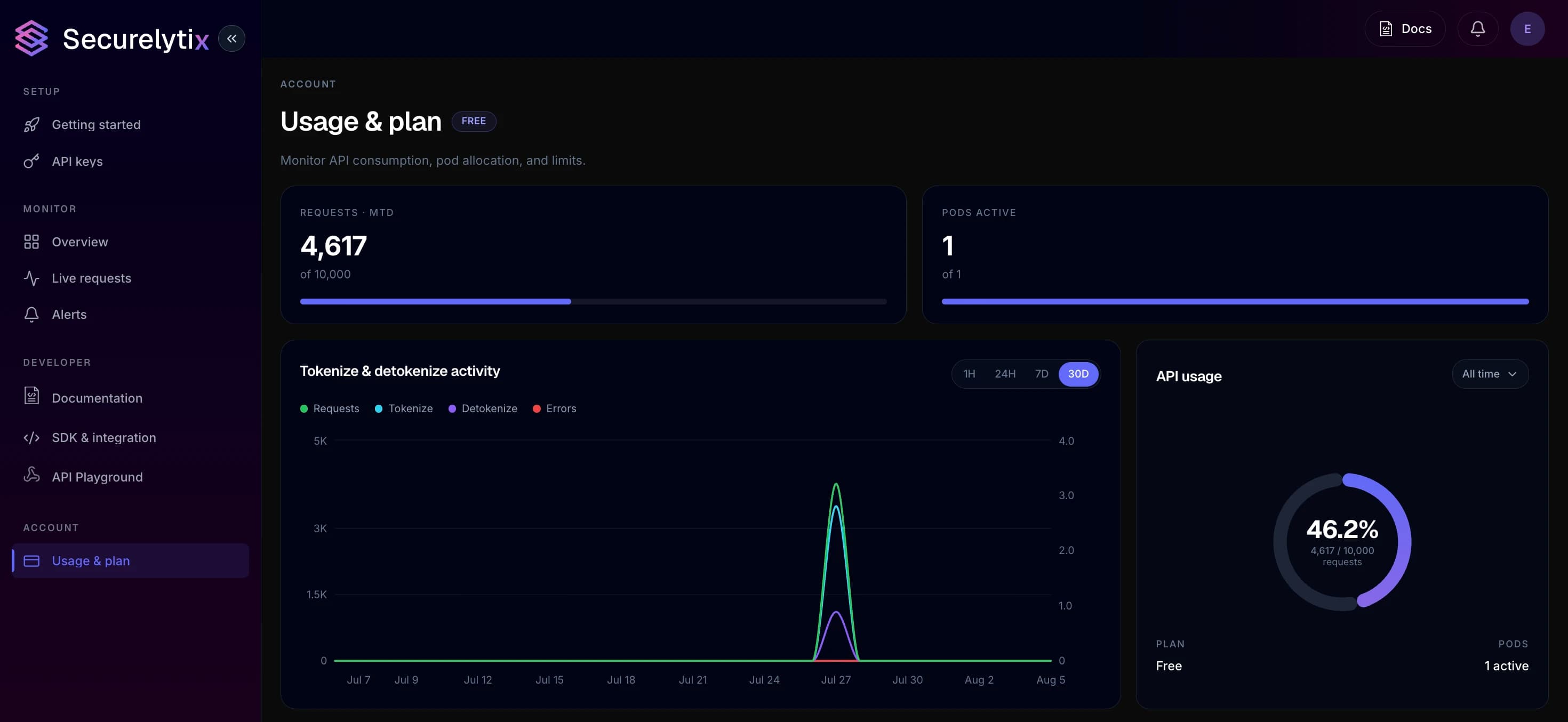This screenshot has height=722, width=1568.
Task: Open user avatar E menu
Action: pyautogui.click(x=1526, y=29)
